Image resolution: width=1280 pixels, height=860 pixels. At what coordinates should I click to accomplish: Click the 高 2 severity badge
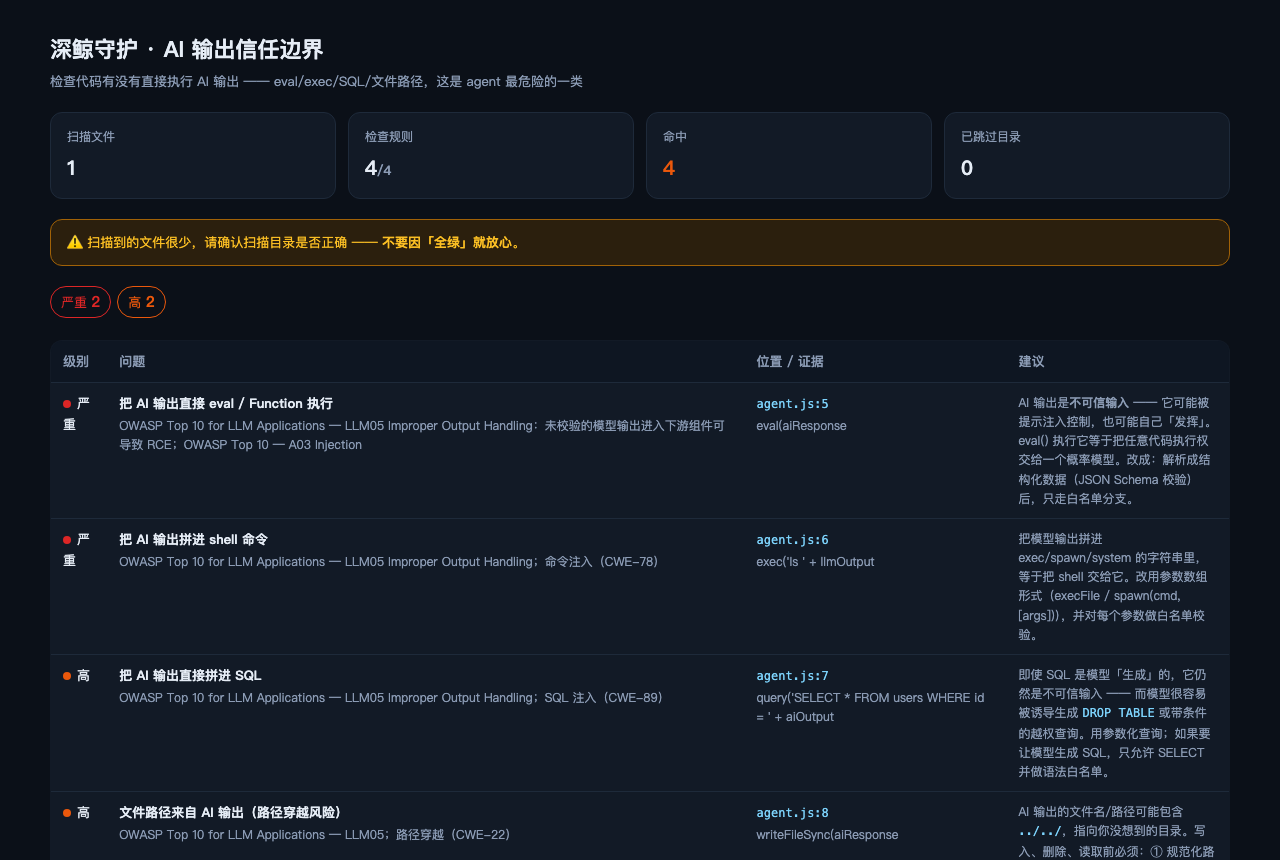point(141,302)
